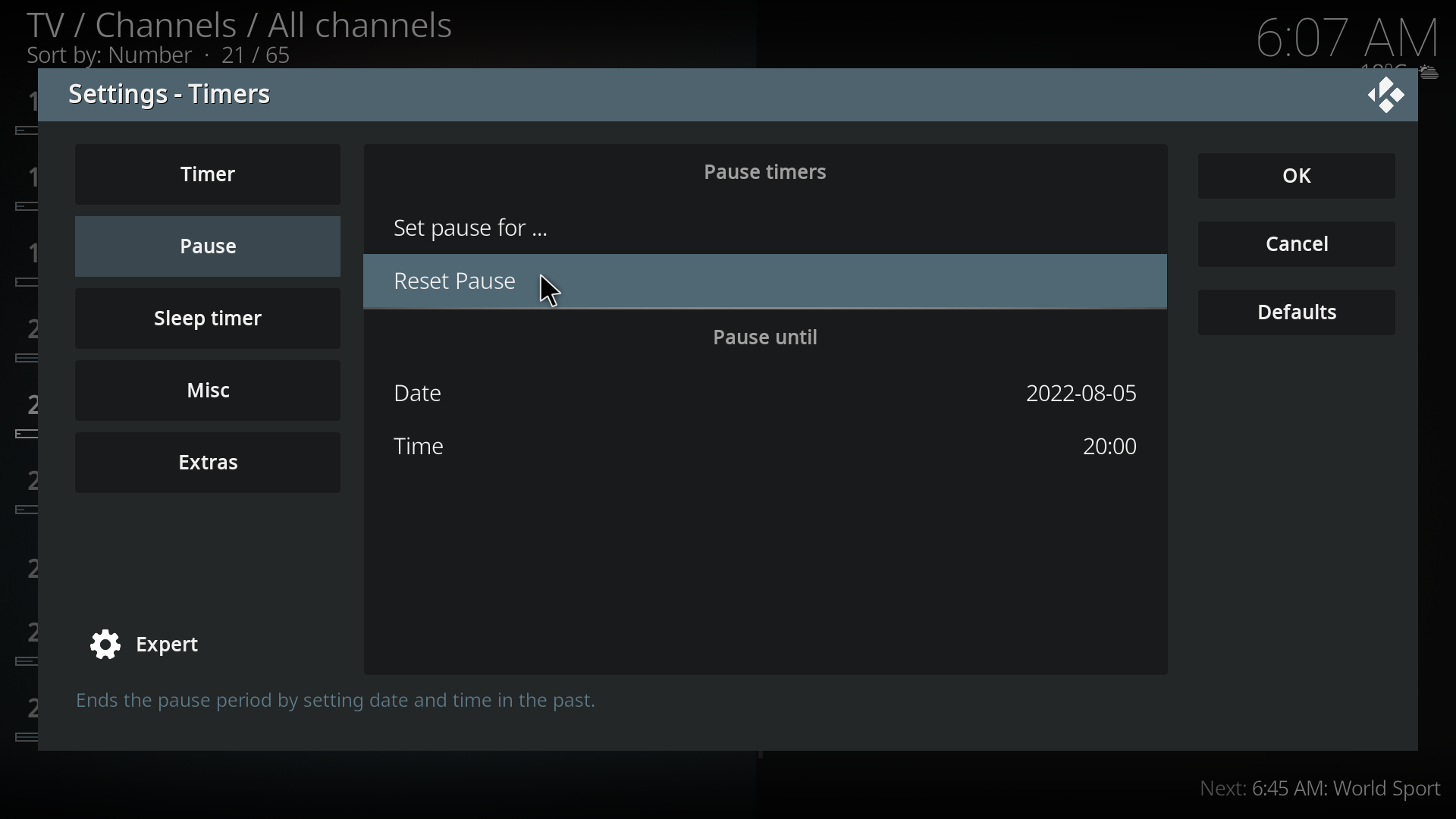Click the 'Pause until' section heading
This screenshot has width=1456, height=819.
click(x=766, y=338)
